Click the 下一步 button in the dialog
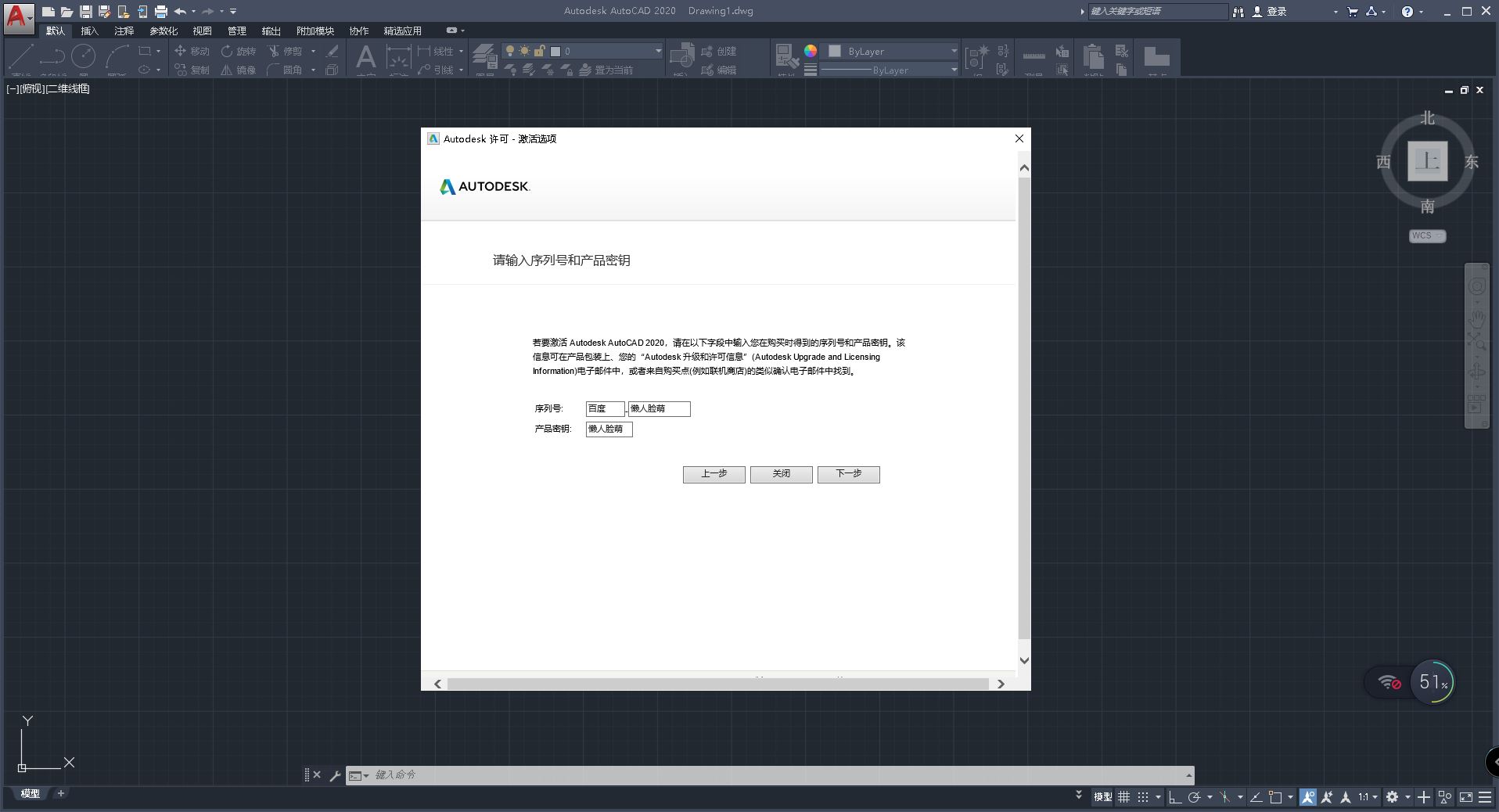The image size is (1499, 812). 848,474
